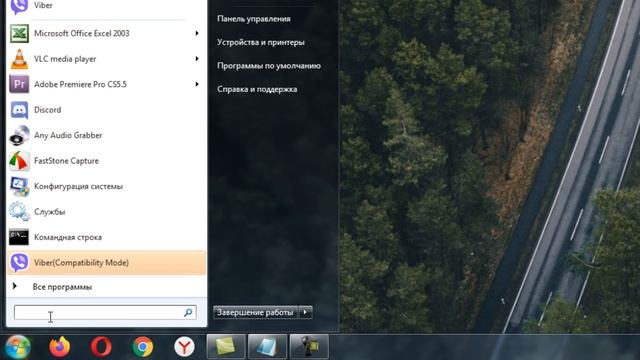Click Все программы label
Image resolution: width=640 pixels, height=360 pixels.
coord(62,287)
